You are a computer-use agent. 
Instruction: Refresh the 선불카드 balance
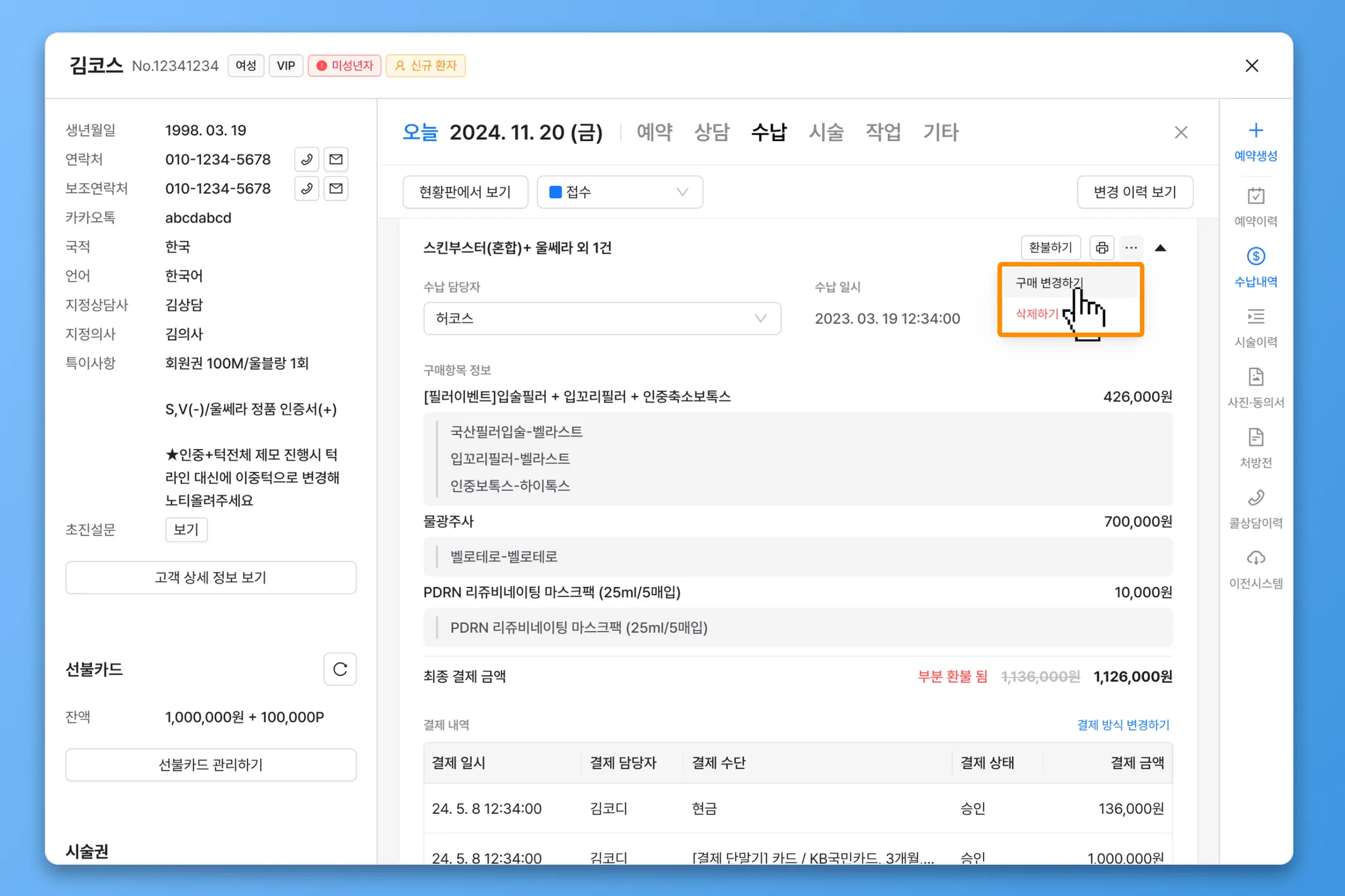pyautogui.click(x=340, y=669)
